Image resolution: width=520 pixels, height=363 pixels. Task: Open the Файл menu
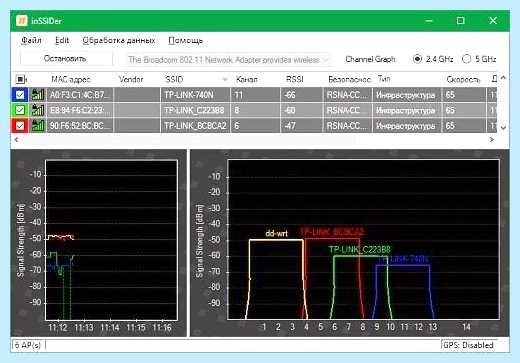pyautogui.click(x=31, y=40)
